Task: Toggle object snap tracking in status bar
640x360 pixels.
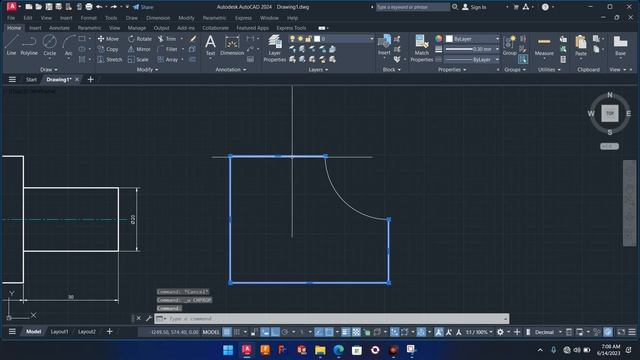Action: click(x=319, y=332)
